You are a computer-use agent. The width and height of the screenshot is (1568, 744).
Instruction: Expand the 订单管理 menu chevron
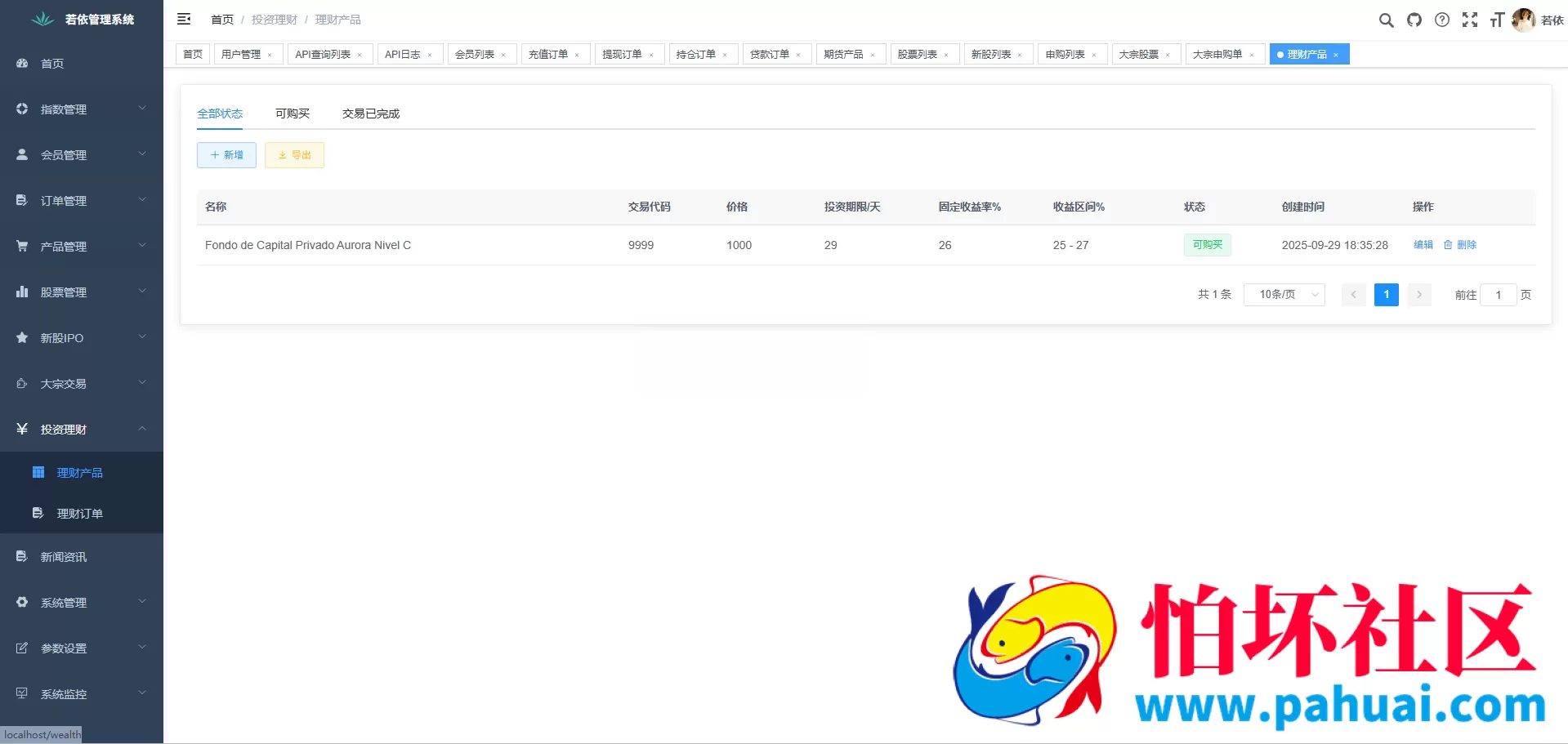point(142,199)
